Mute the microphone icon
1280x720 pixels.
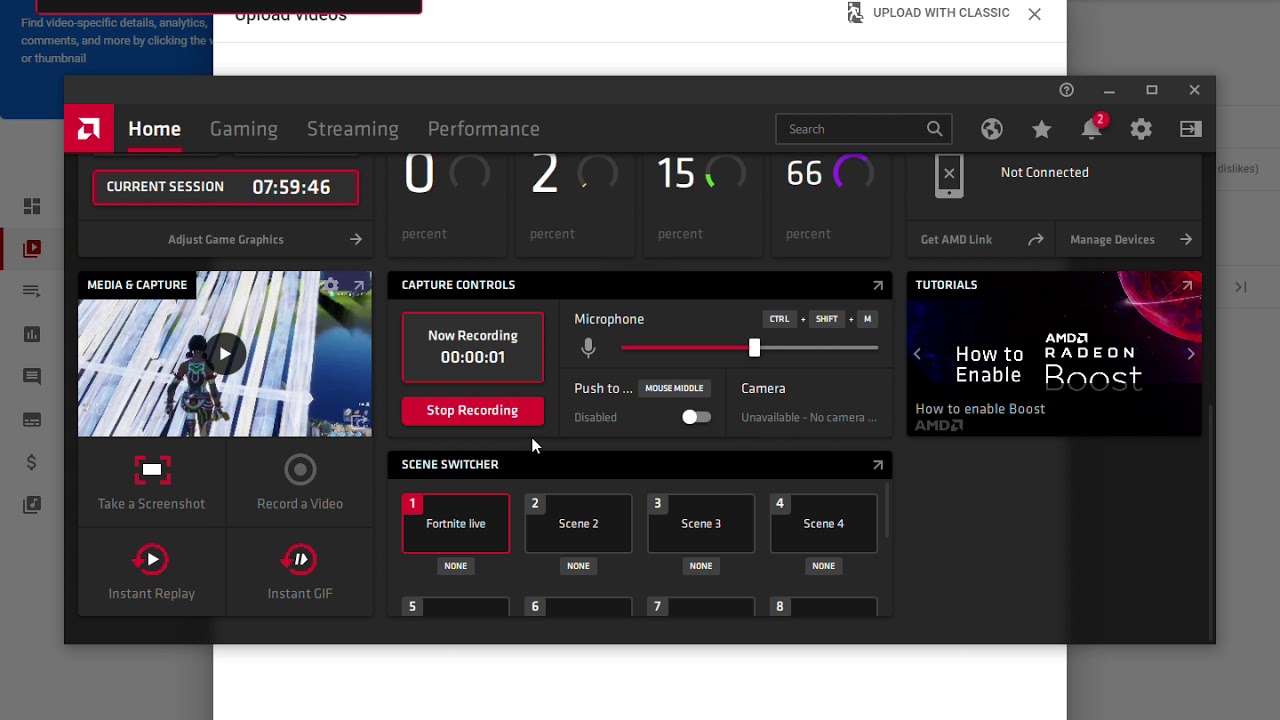(588, 348)
